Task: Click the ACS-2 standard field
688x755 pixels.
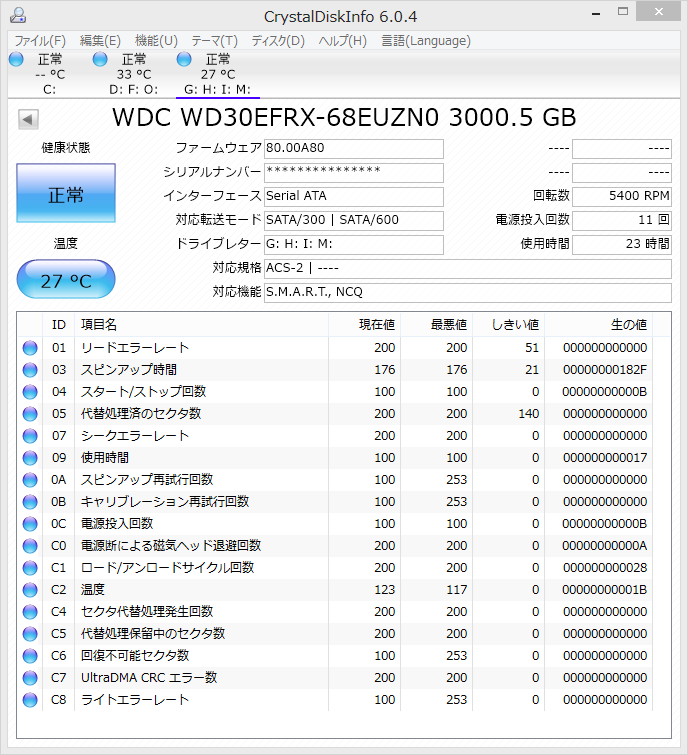Action: pos(468,269)
